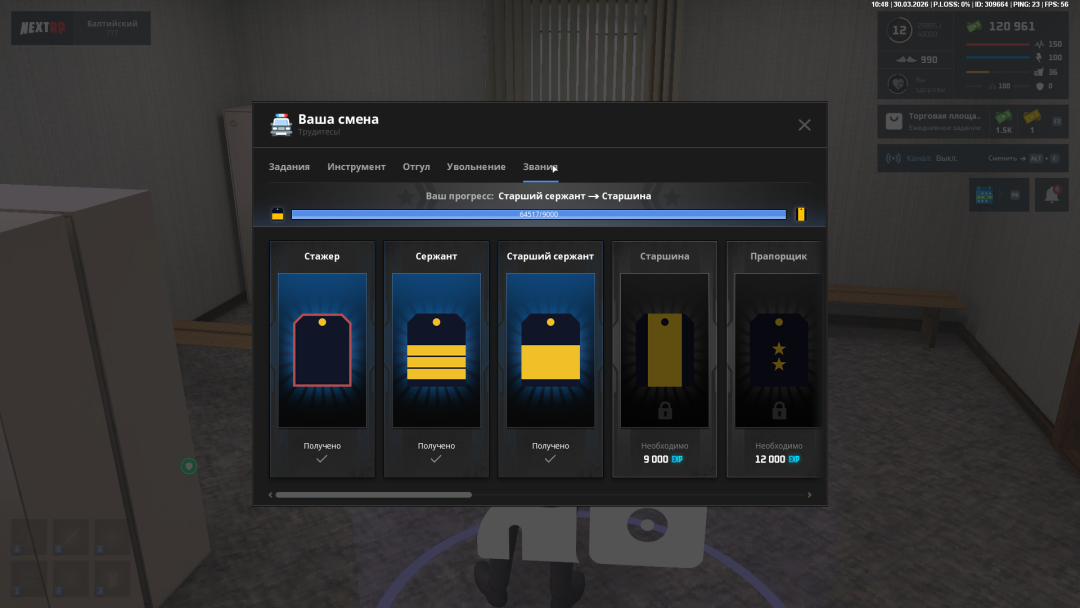Click the radio channel signal icon
Viewport: 1080px width, 608px height.
click(893, 158)
